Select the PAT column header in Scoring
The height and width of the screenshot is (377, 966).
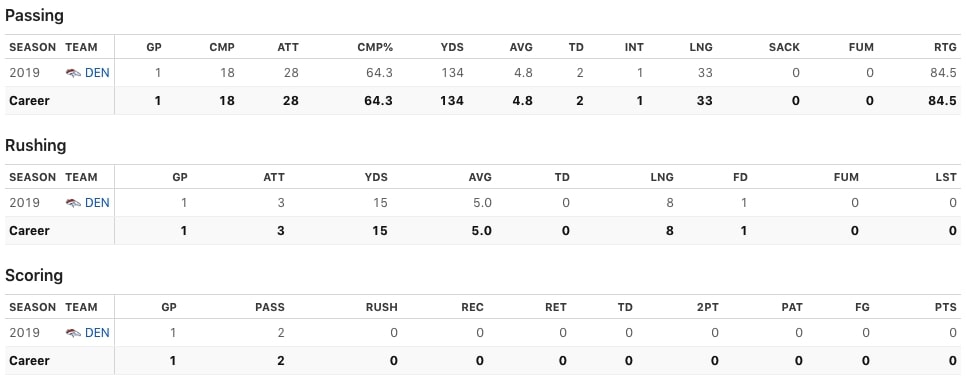792,307
